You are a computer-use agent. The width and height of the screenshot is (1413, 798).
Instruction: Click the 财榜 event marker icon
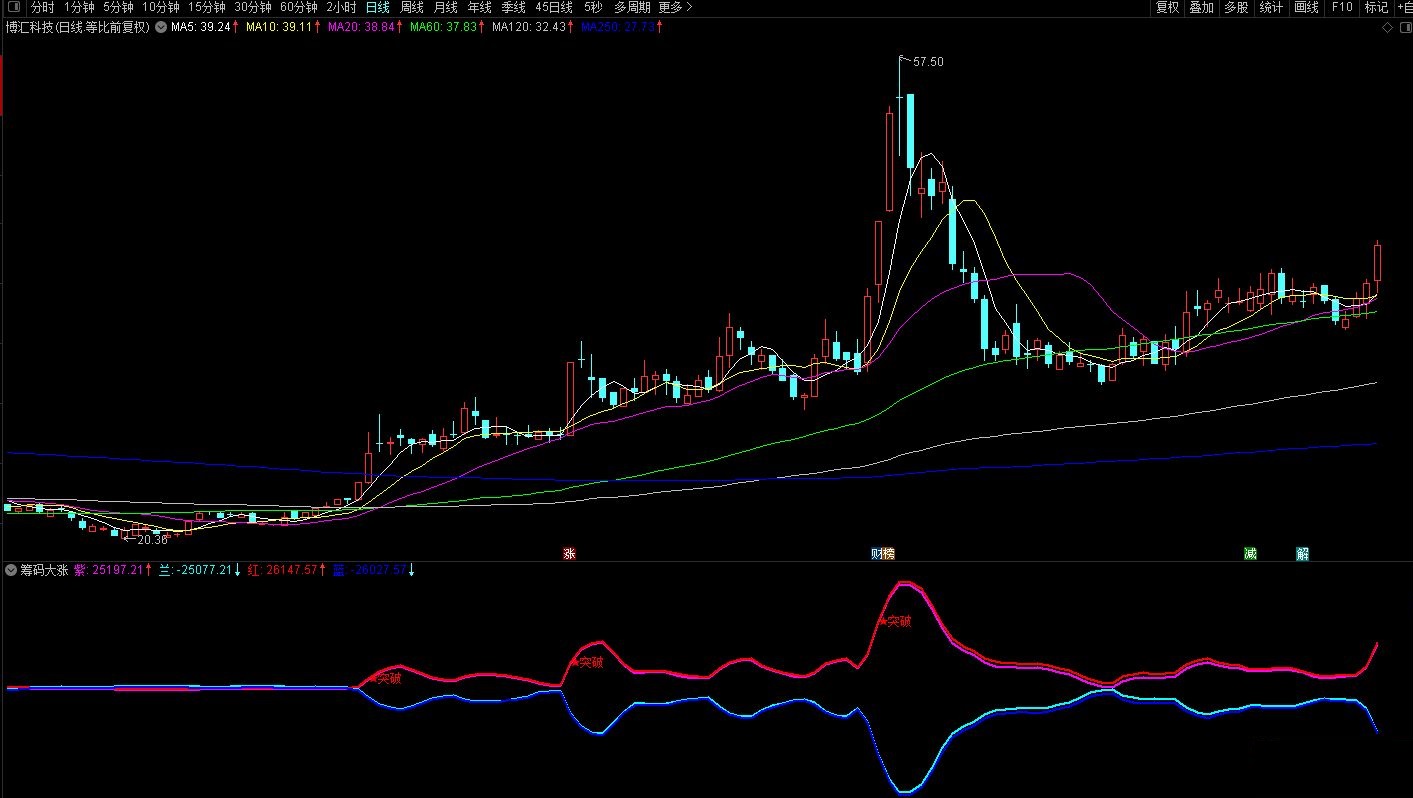pos(882,553)
